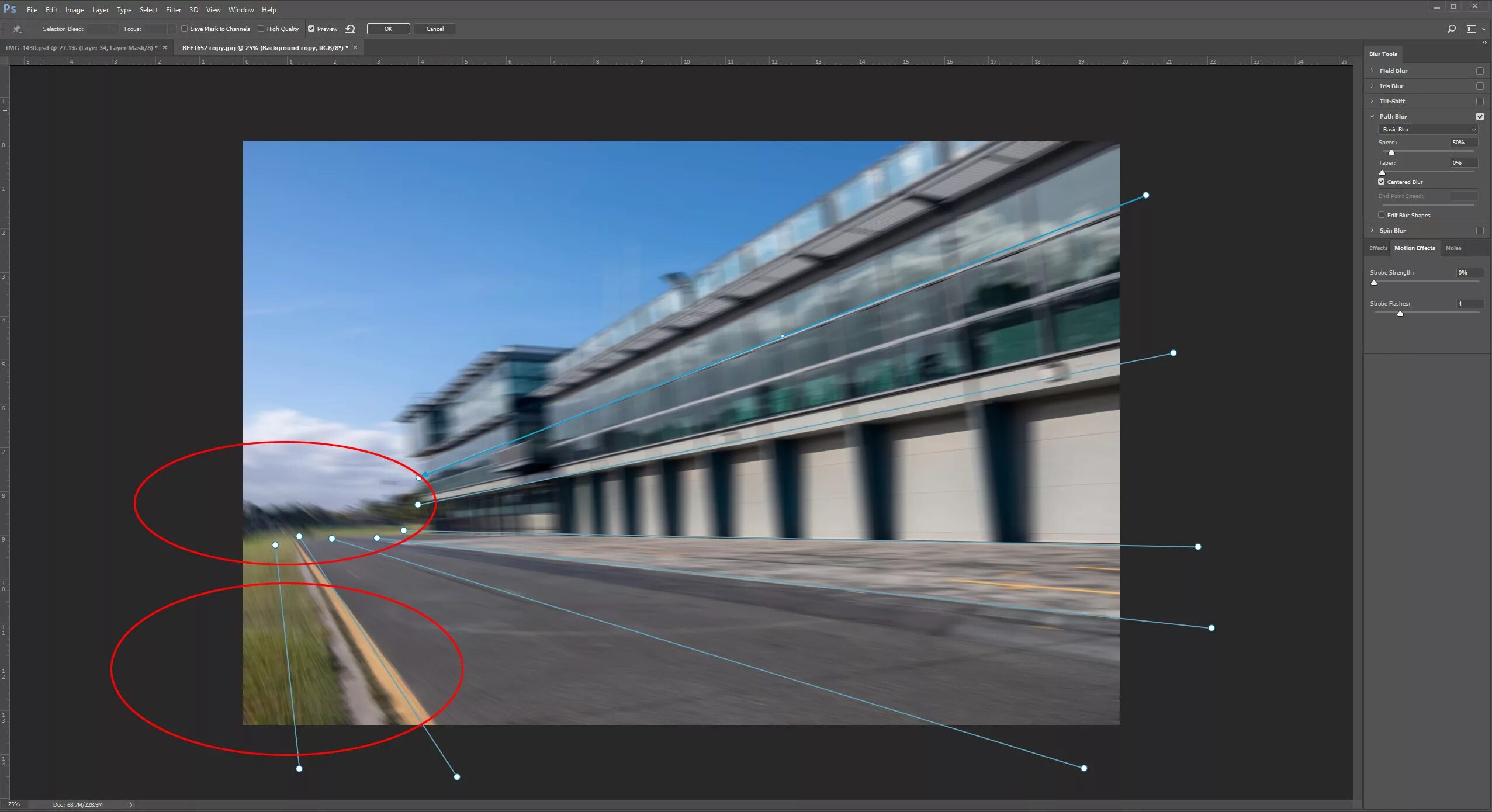The image size is (1492, 812).
Task: Open the Filter menu
Action: pos(173,10)
